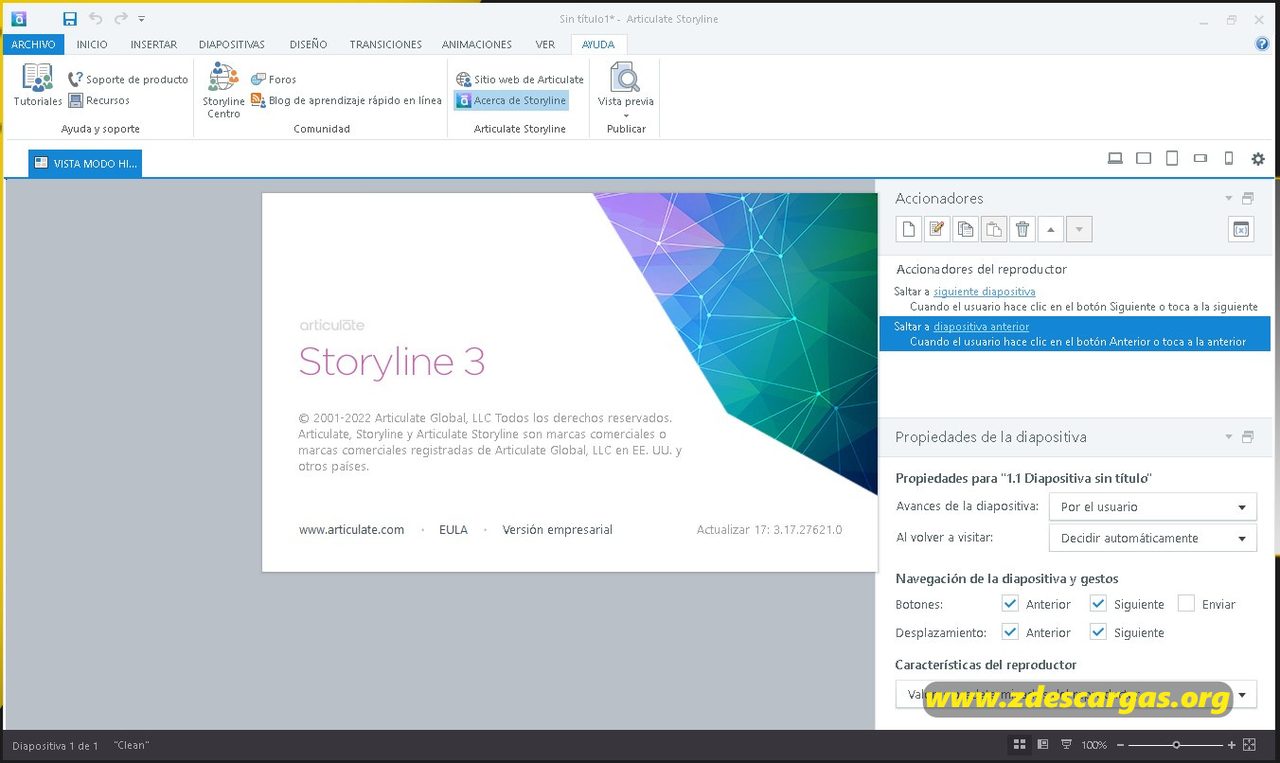Uncheck Botones Anterior checkbox

(x=1010, y=603)
